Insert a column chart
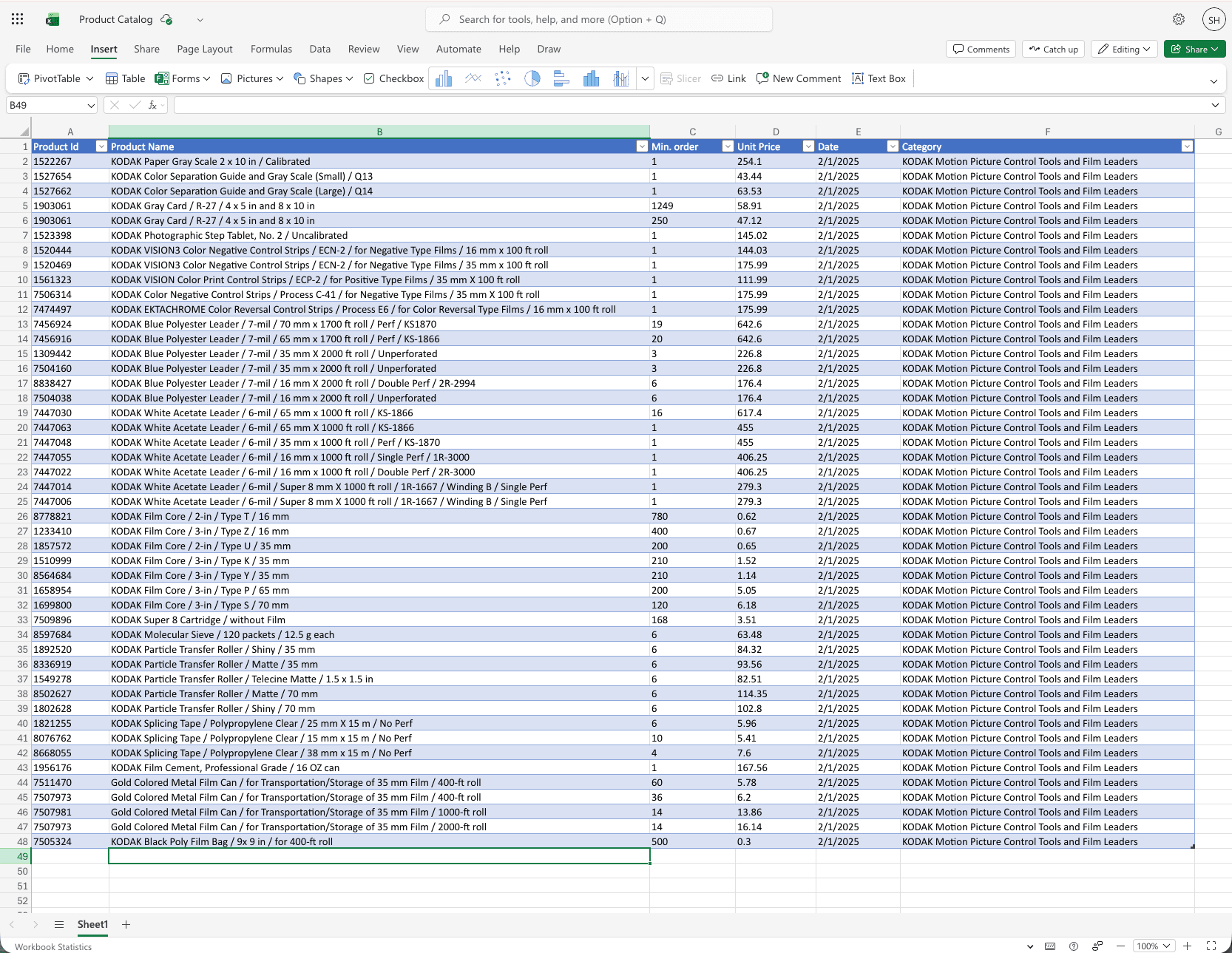Viewport: 1232px width, 953px height. (x=443, y=78)
